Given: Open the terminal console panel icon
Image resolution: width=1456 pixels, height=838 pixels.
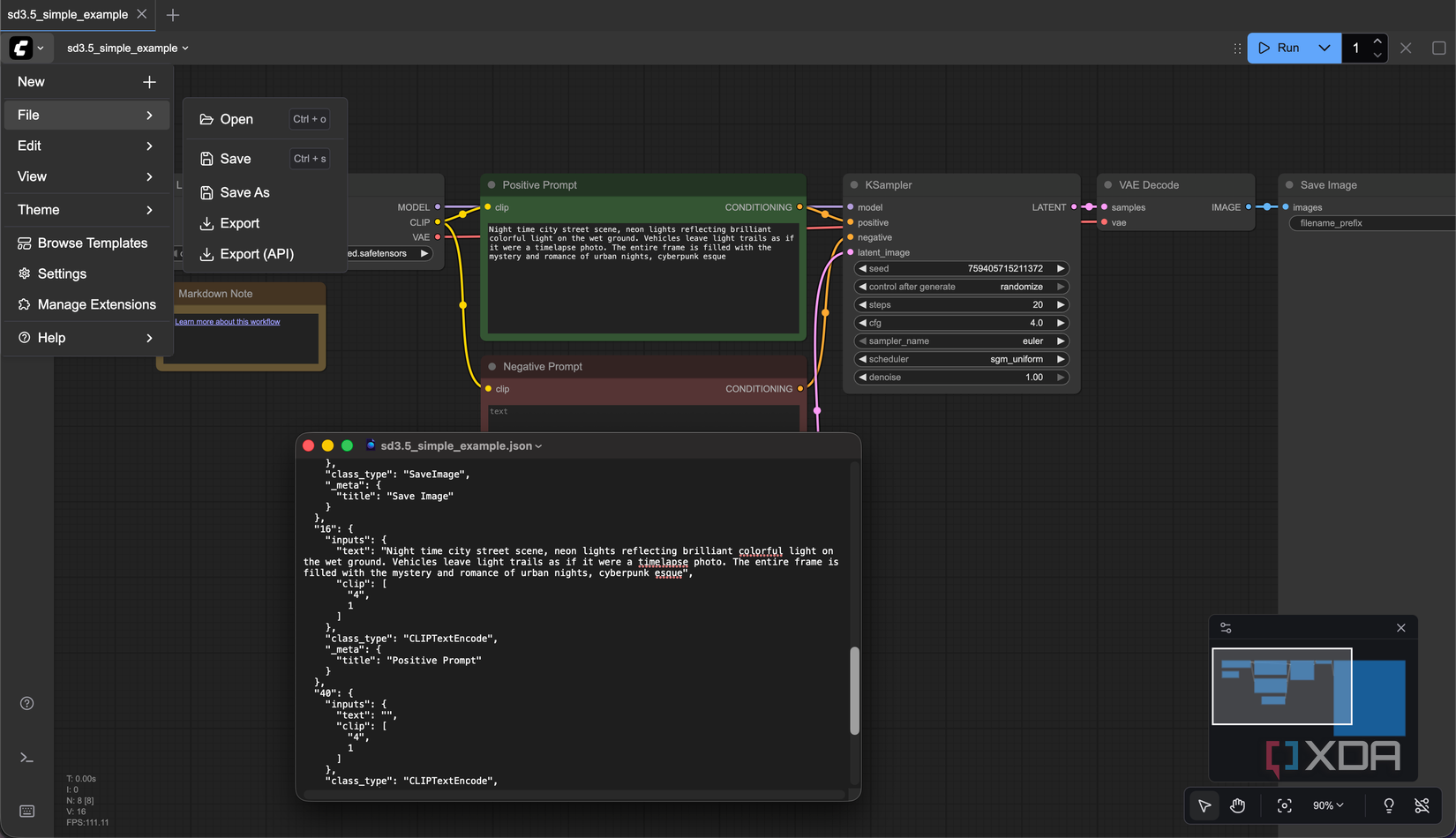Looking at the screenshot, I should 27,758.
